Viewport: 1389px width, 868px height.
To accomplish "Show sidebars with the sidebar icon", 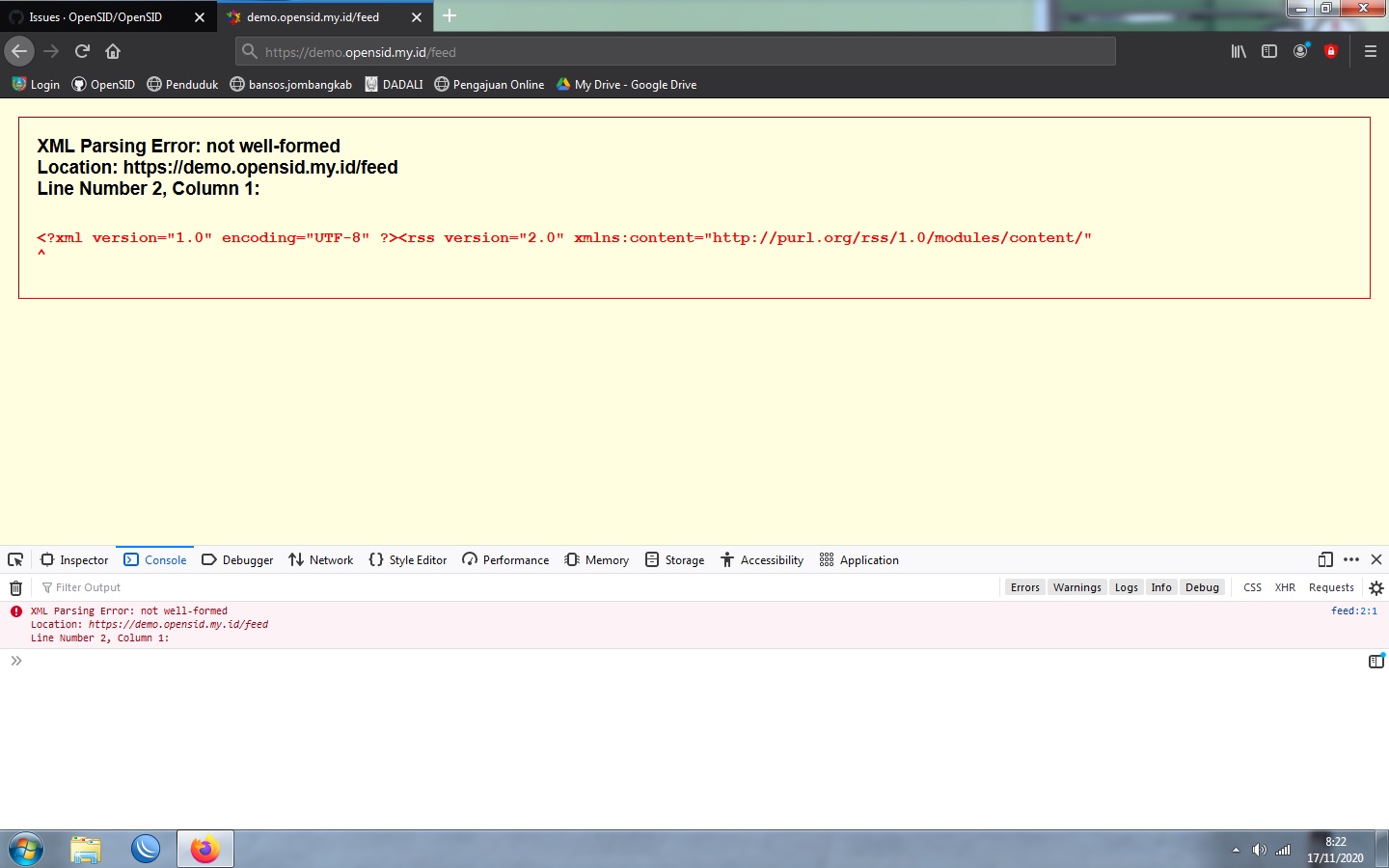I will point(1269,51).
